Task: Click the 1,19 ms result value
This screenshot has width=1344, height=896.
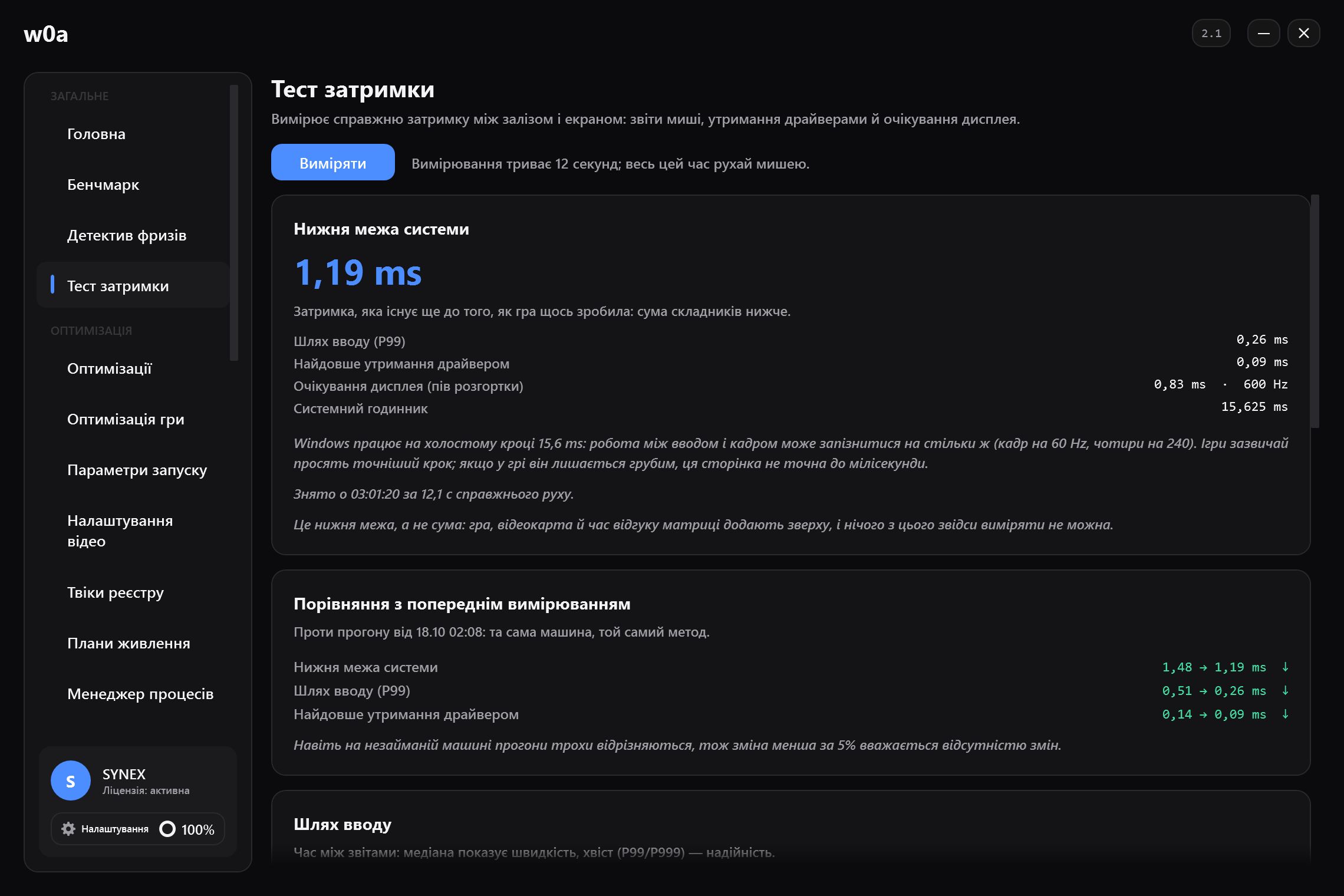Action: [x=358, y=273]
